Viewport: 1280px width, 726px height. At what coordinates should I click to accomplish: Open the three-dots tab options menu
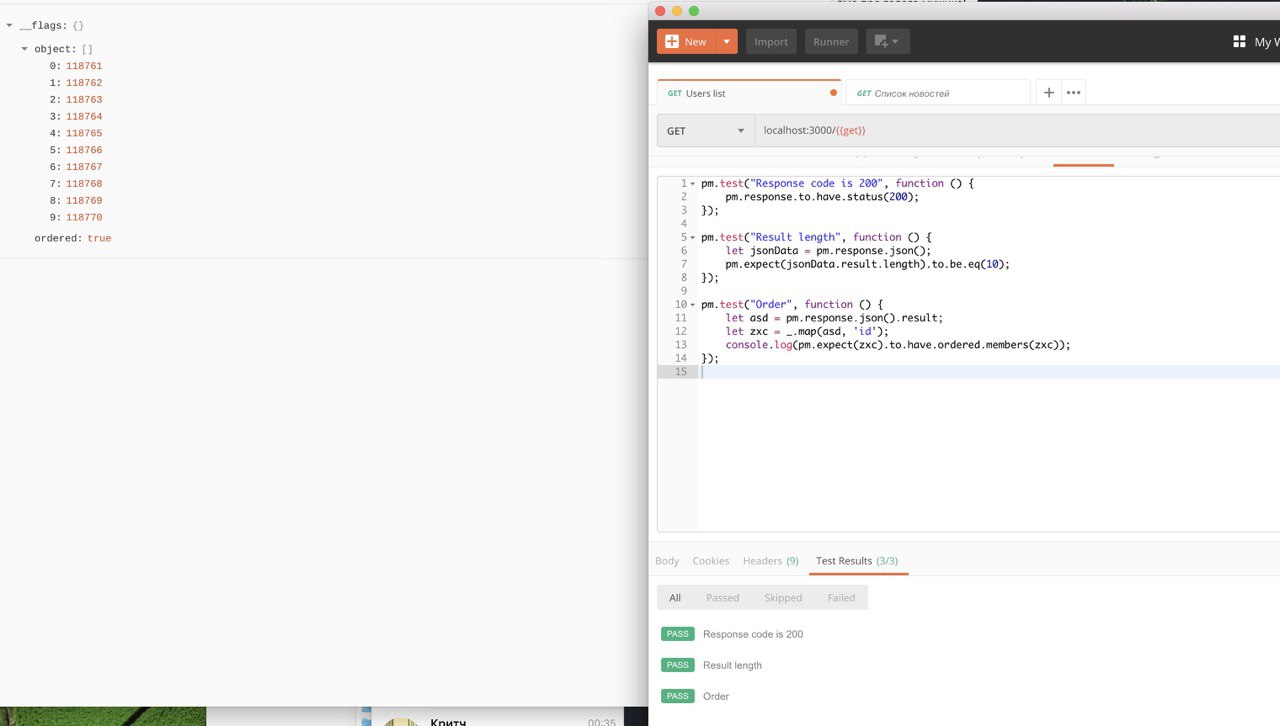click(1073, 92)
